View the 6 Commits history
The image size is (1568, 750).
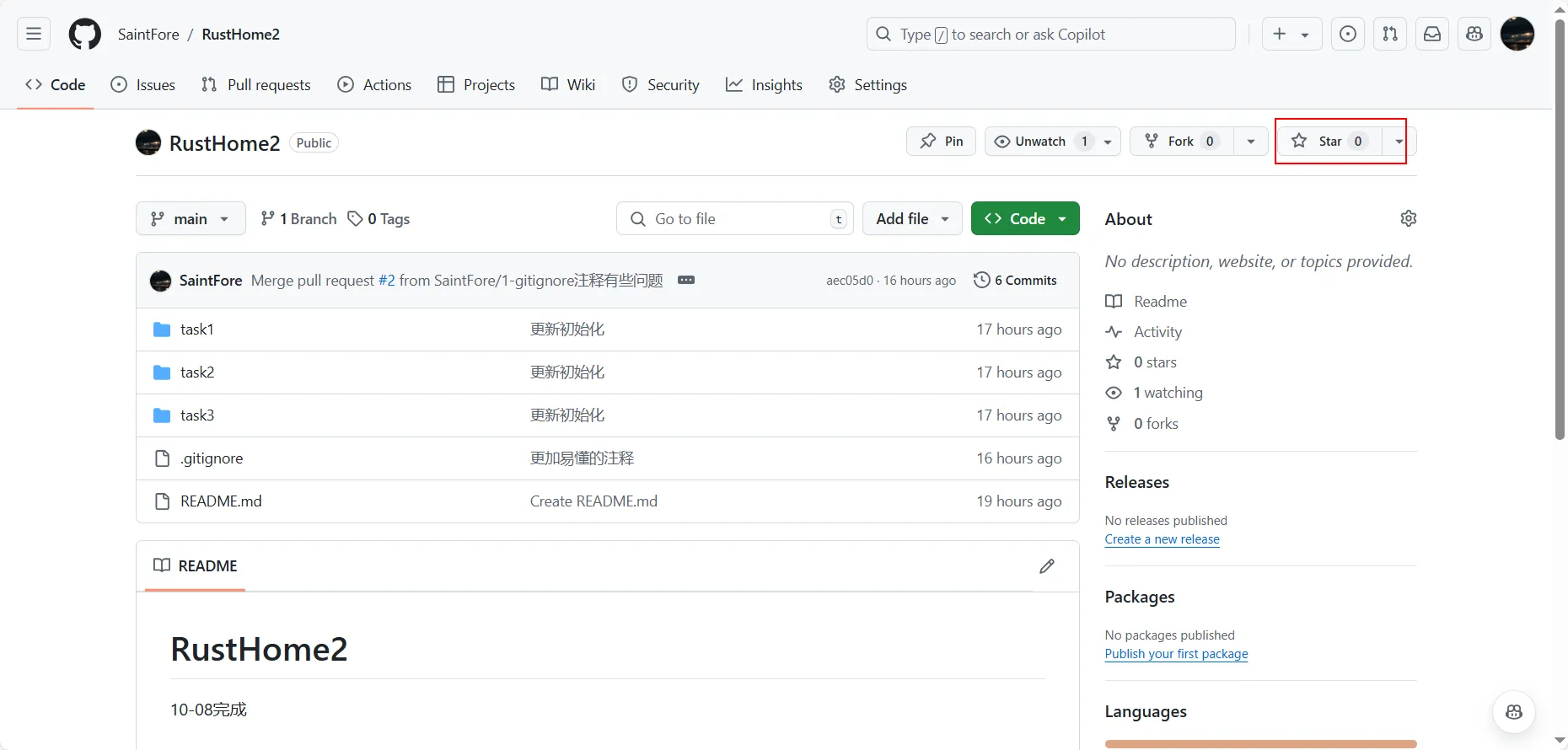(1015, 281)
